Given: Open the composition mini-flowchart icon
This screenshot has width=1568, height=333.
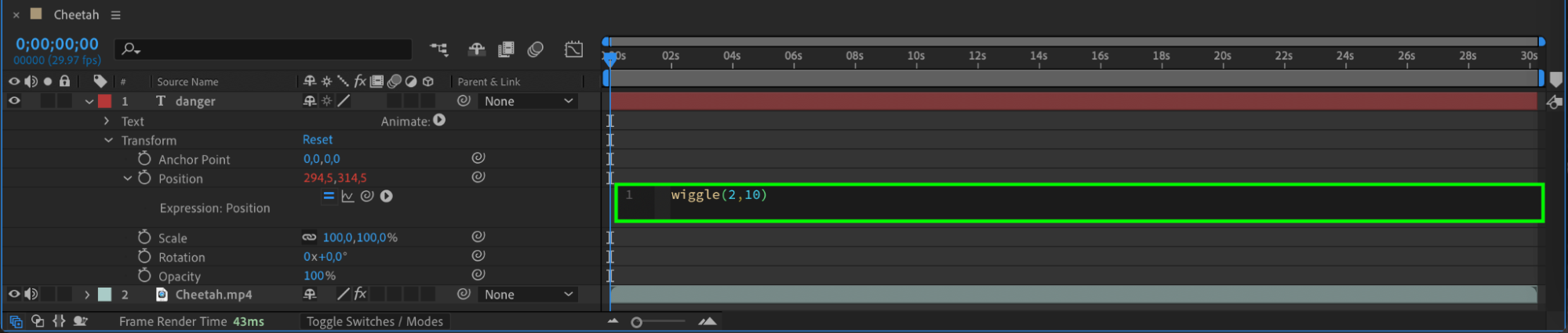Looking at the screenshot, I should pyautogui.click(x=439, y=49).
